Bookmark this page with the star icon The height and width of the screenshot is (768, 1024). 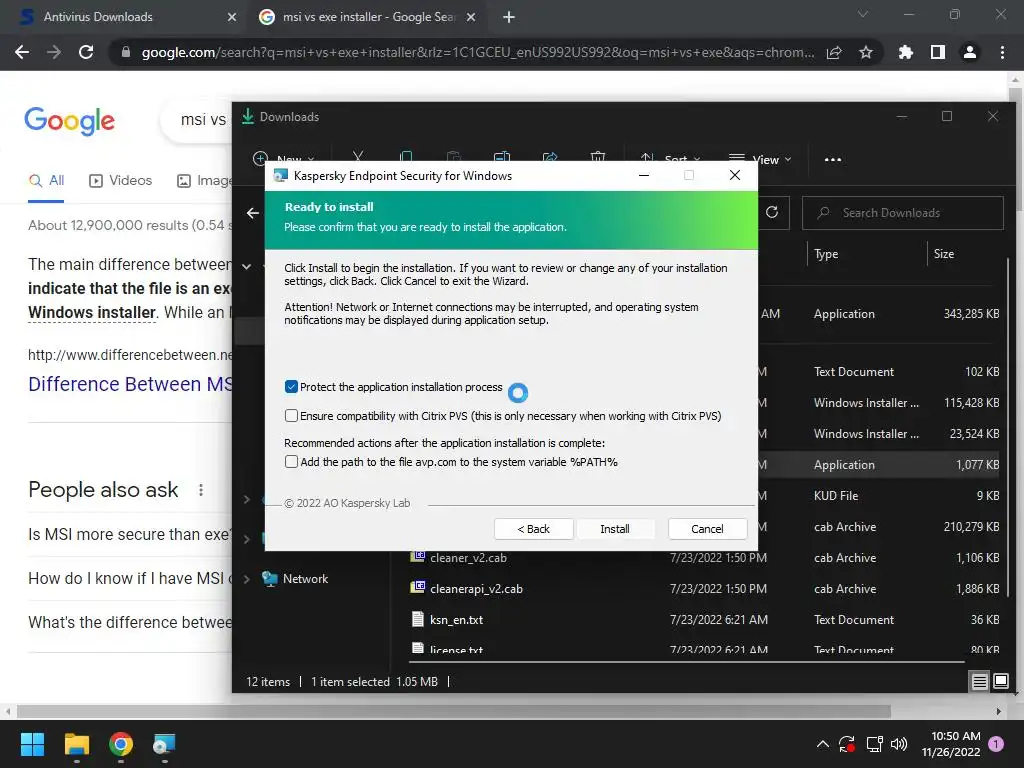866,52
